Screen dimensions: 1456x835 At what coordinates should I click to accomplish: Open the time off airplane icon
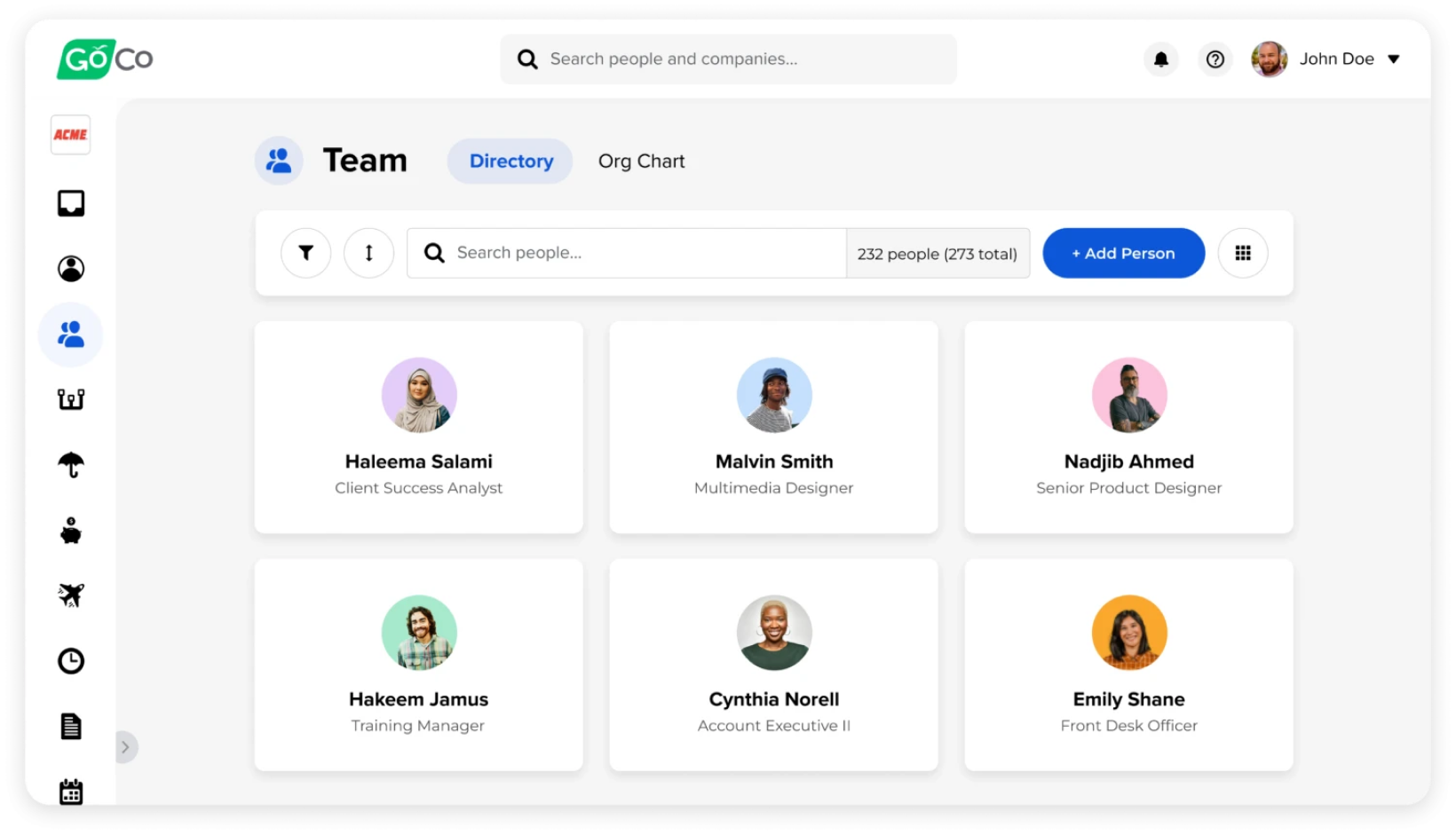pos(71,595)
